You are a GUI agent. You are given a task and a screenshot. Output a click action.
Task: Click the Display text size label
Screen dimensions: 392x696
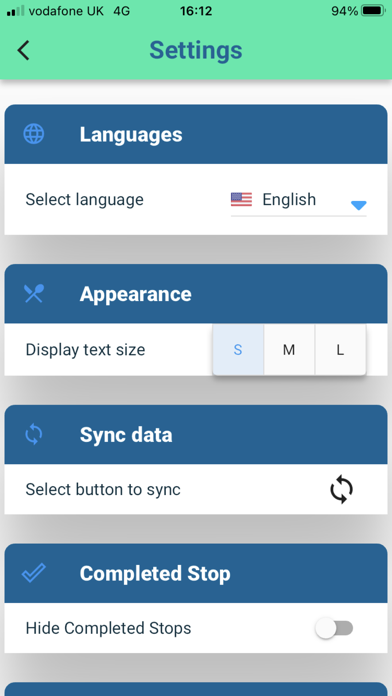tap(85, 350)
